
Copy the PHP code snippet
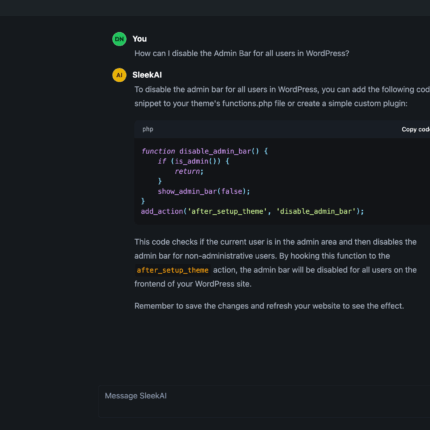[x=415, y=129]
